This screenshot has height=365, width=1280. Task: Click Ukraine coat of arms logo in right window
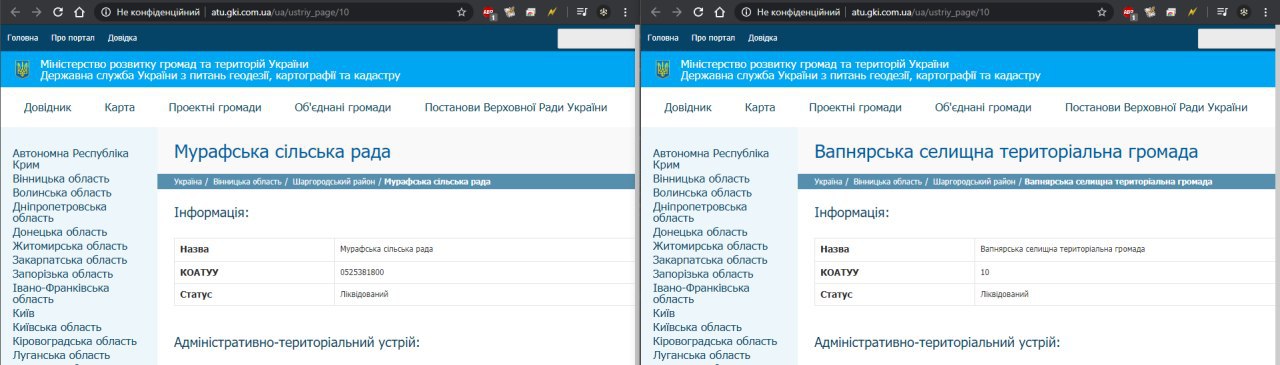point(662,69)
